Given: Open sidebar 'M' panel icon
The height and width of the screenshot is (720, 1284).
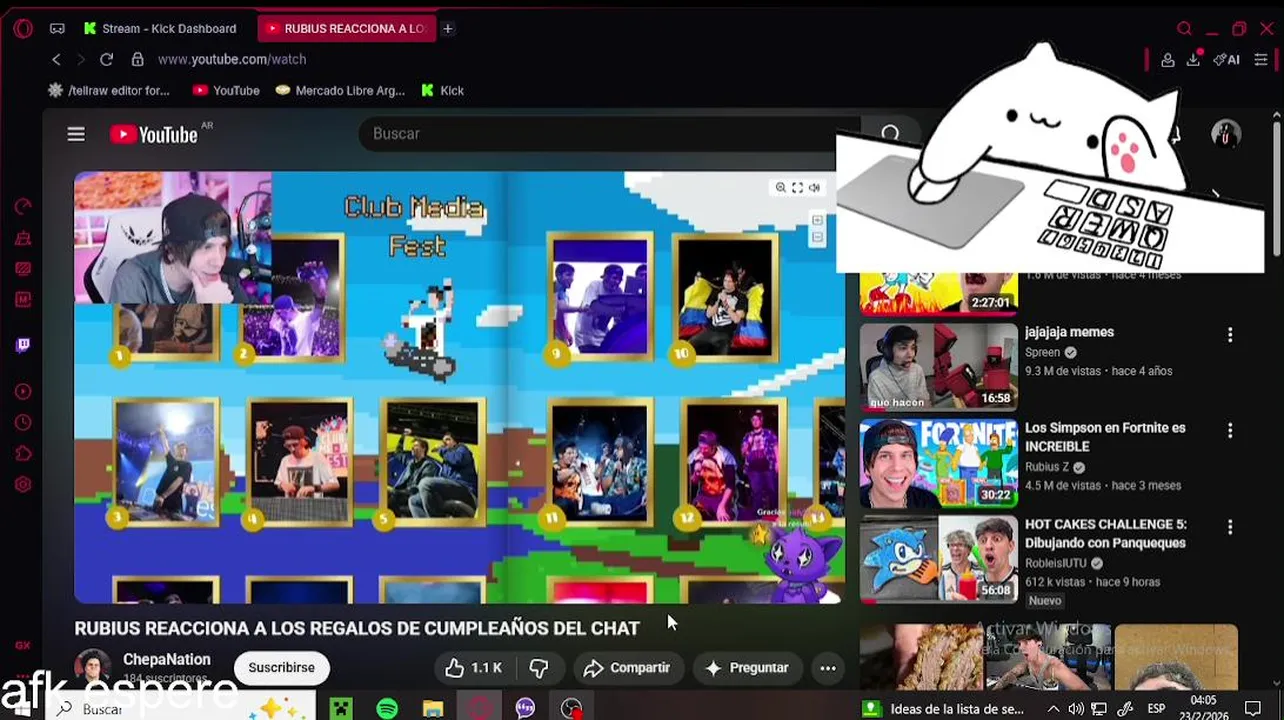Looking at the screenshot, I should [x=23, y=299].
